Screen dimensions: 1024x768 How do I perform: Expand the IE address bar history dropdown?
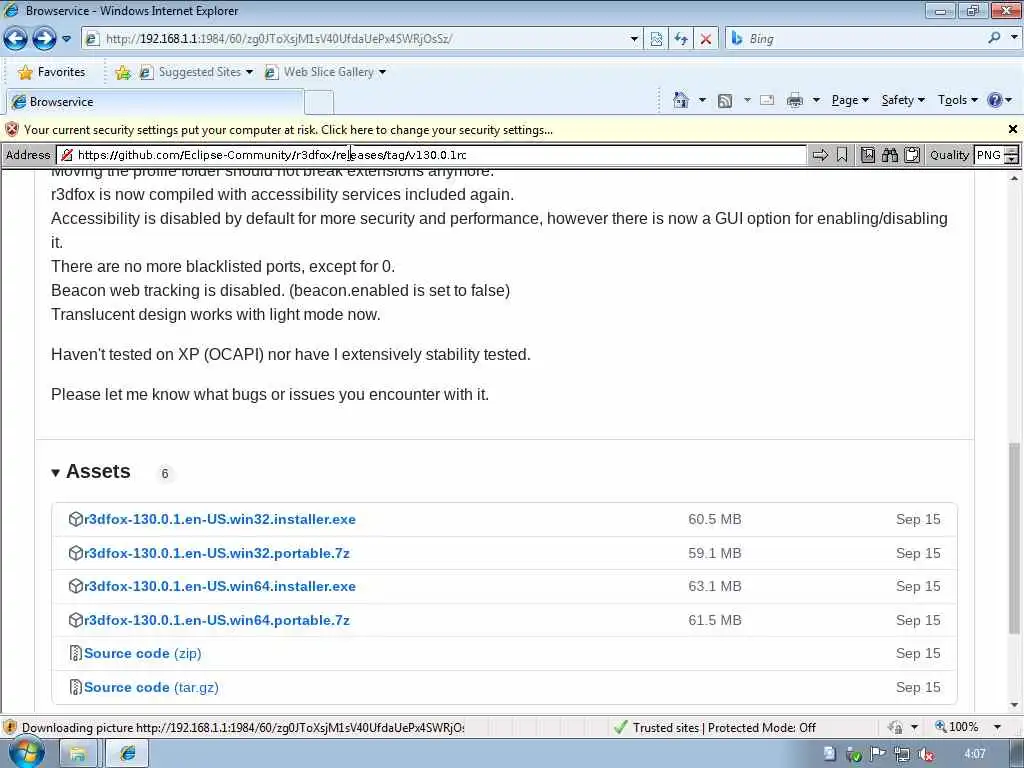click(x=633, y=39)
